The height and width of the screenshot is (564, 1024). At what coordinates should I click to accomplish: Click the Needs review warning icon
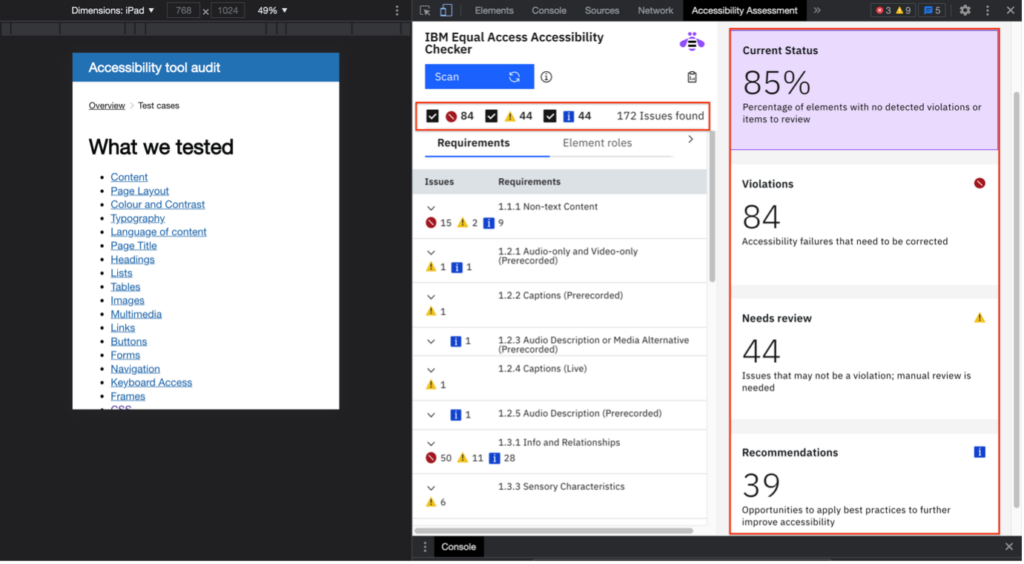click(x=980, y=318)
